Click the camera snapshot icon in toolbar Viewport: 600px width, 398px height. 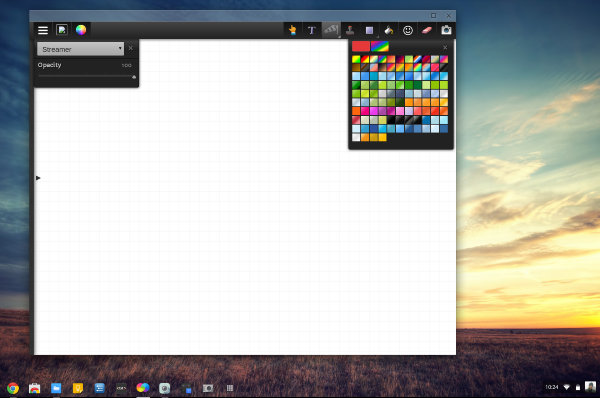446,30
